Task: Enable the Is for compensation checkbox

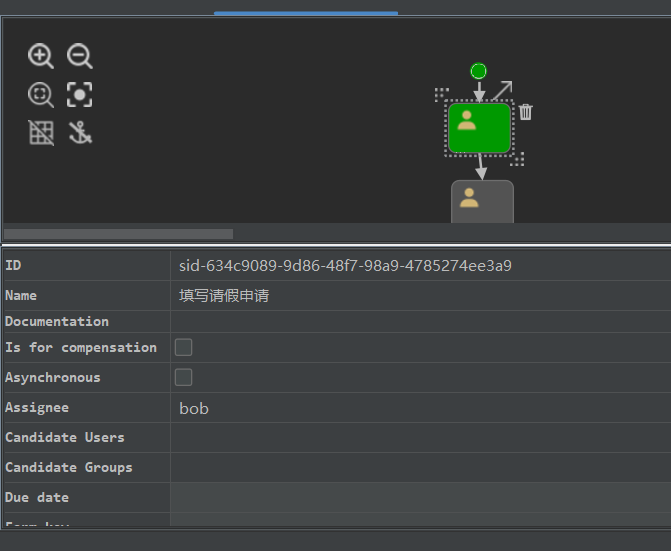Action: [x=184, y=348]
